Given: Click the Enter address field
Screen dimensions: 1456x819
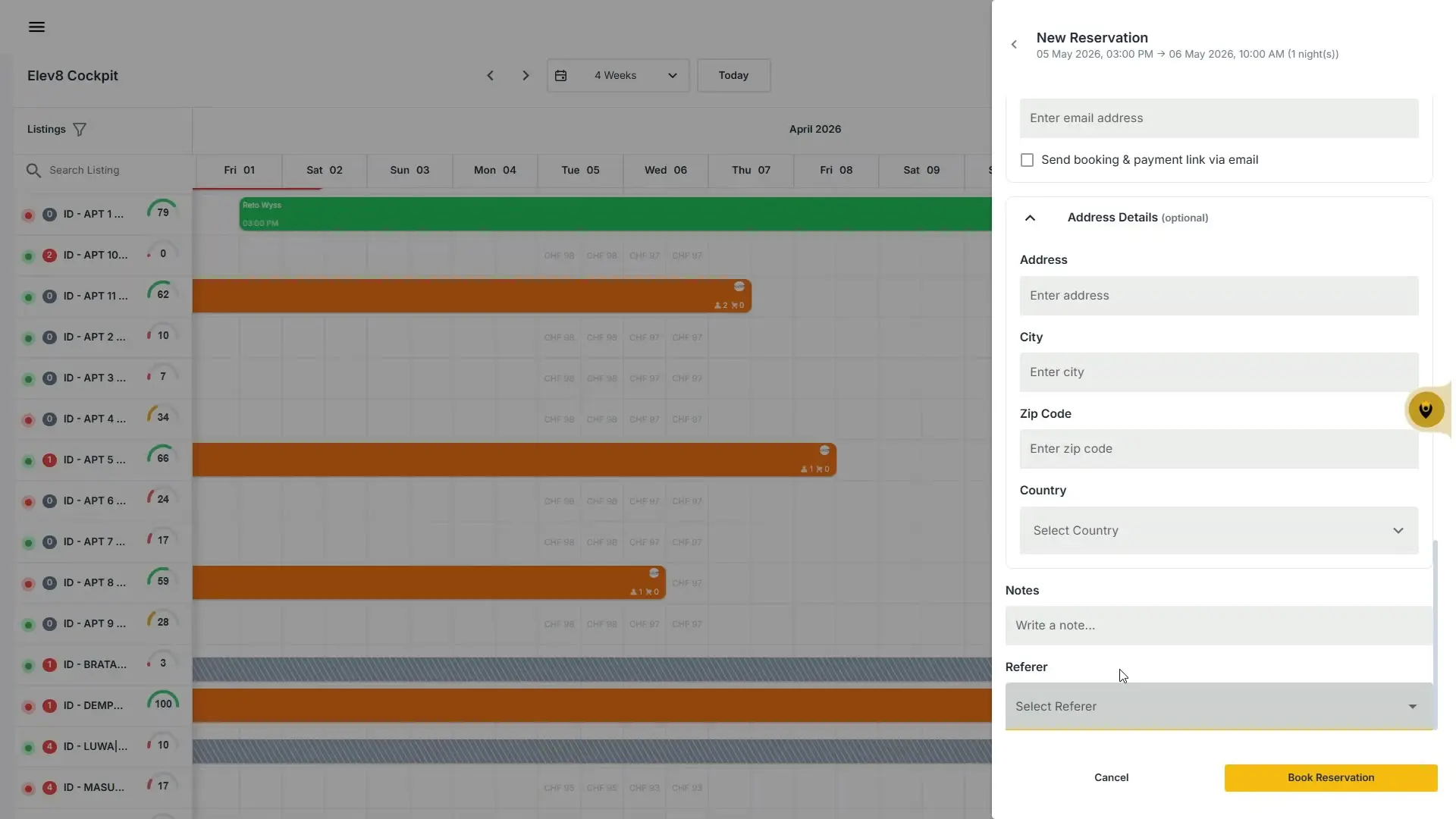Looking at the screenshot, I should (1219, 296).
